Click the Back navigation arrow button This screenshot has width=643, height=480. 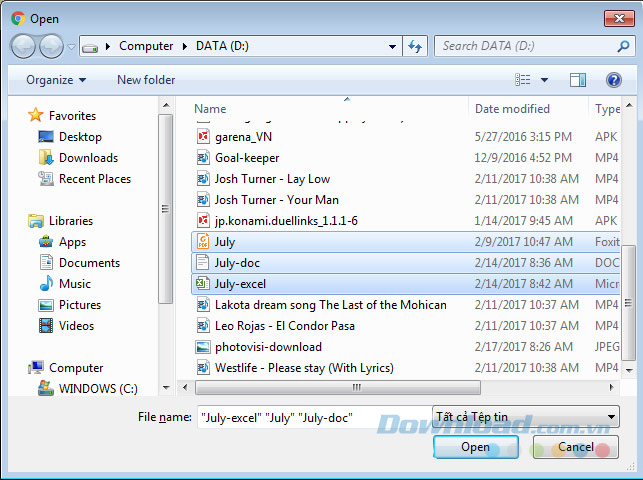click(x=23, y=46)
